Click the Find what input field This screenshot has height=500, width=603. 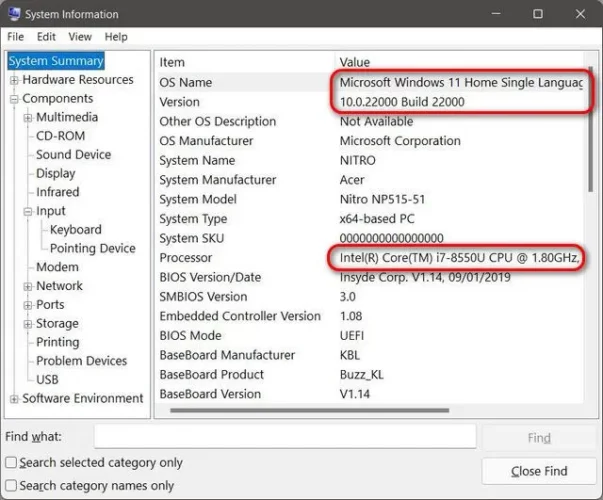(285, 437)
